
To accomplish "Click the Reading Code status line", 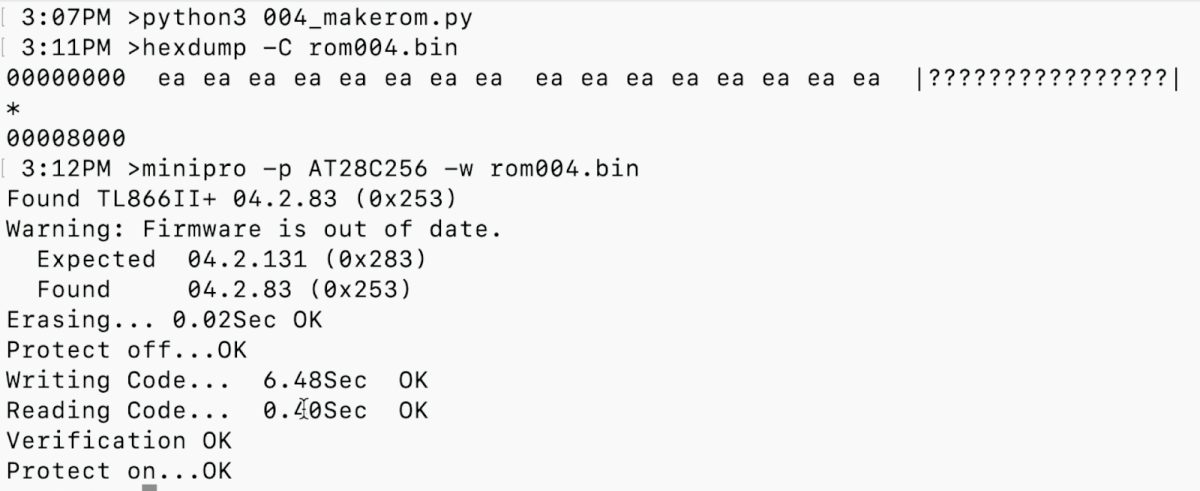I will [x=216, y=411].
